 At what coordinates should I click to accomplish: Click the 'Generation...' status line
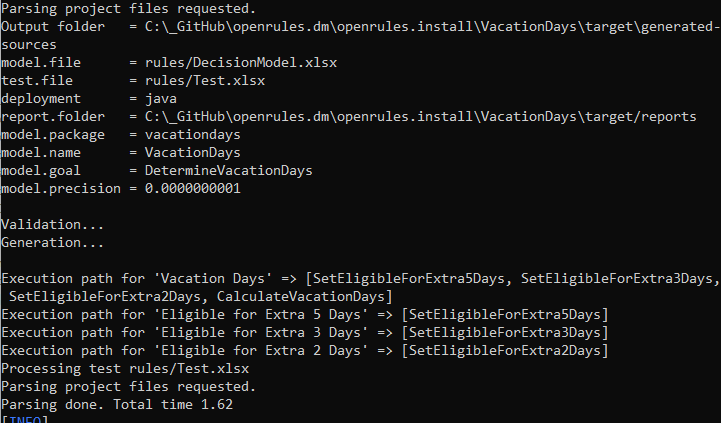coord(53,242)
